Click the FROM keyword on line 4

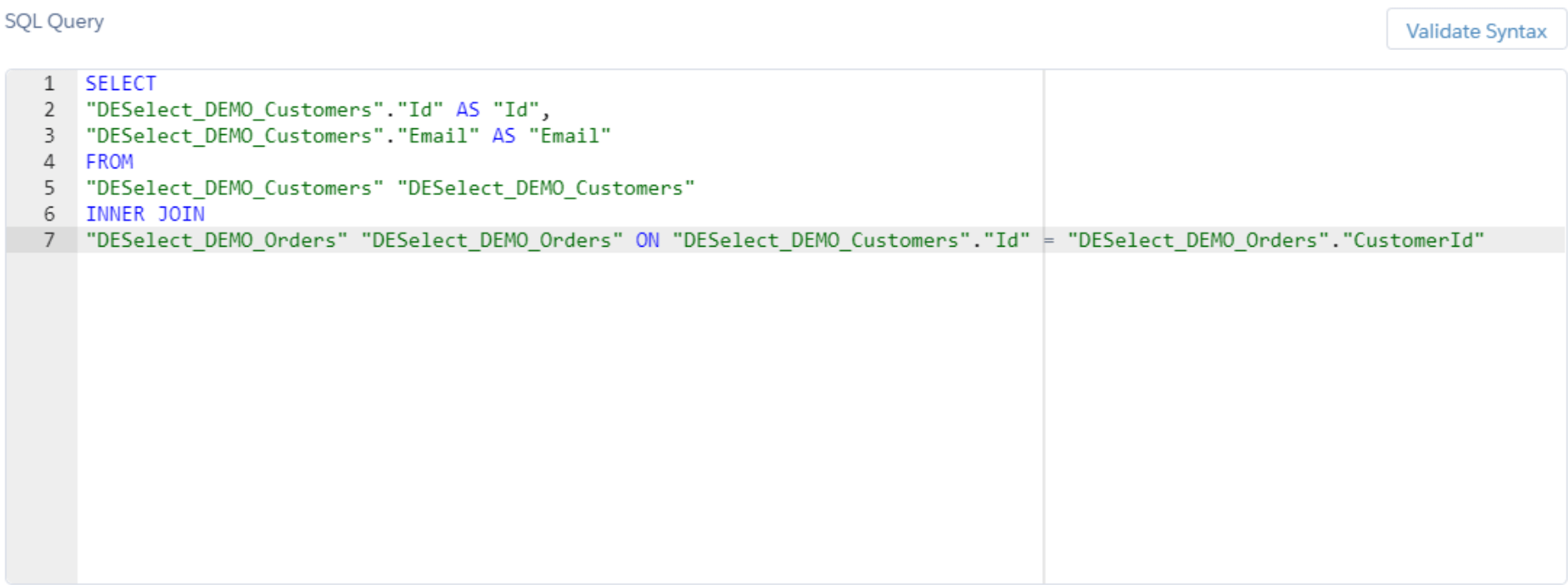(x=109, y=162)
